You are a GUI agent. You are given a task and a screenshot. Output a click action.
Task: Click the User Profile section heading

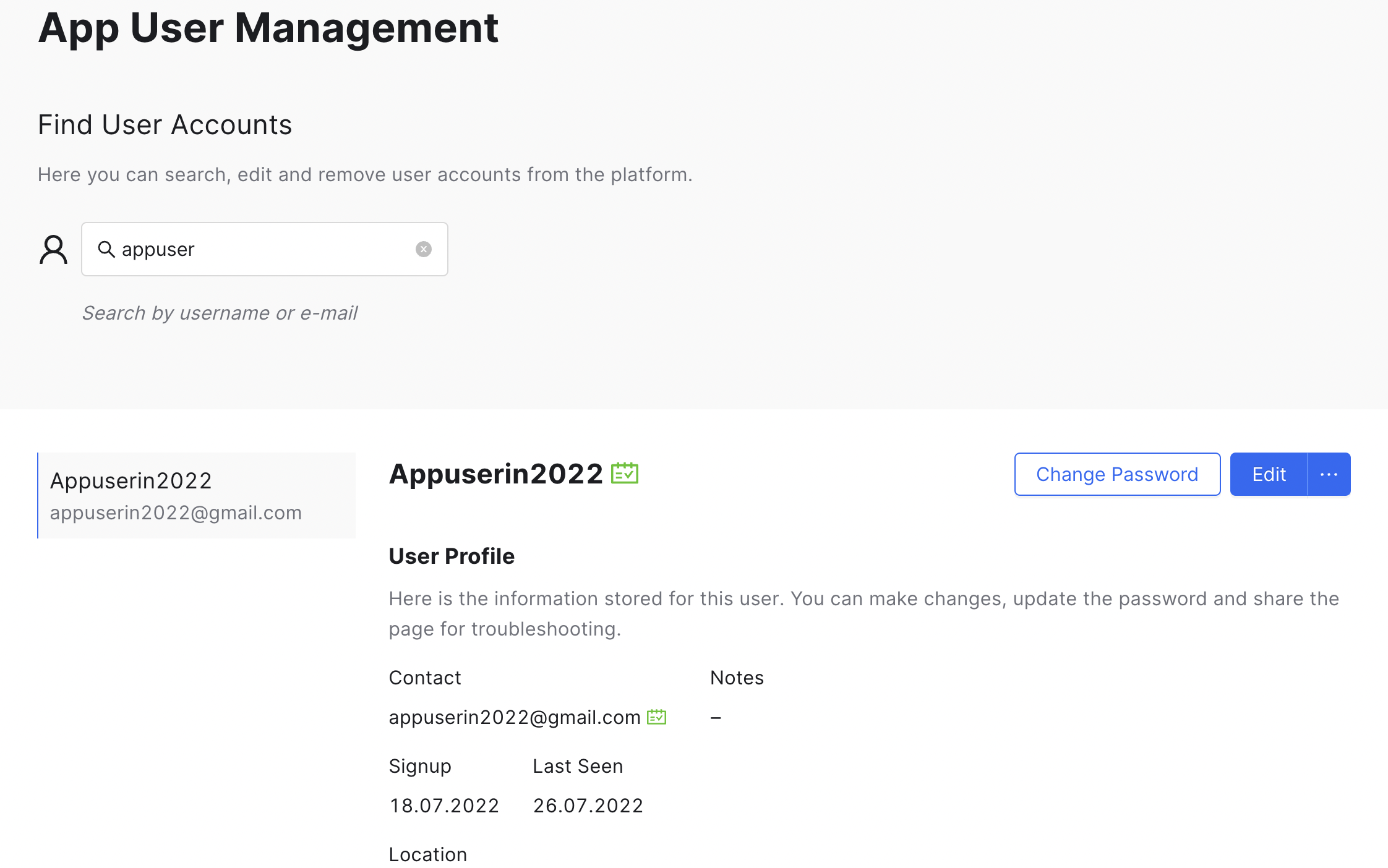coord(452,556)
